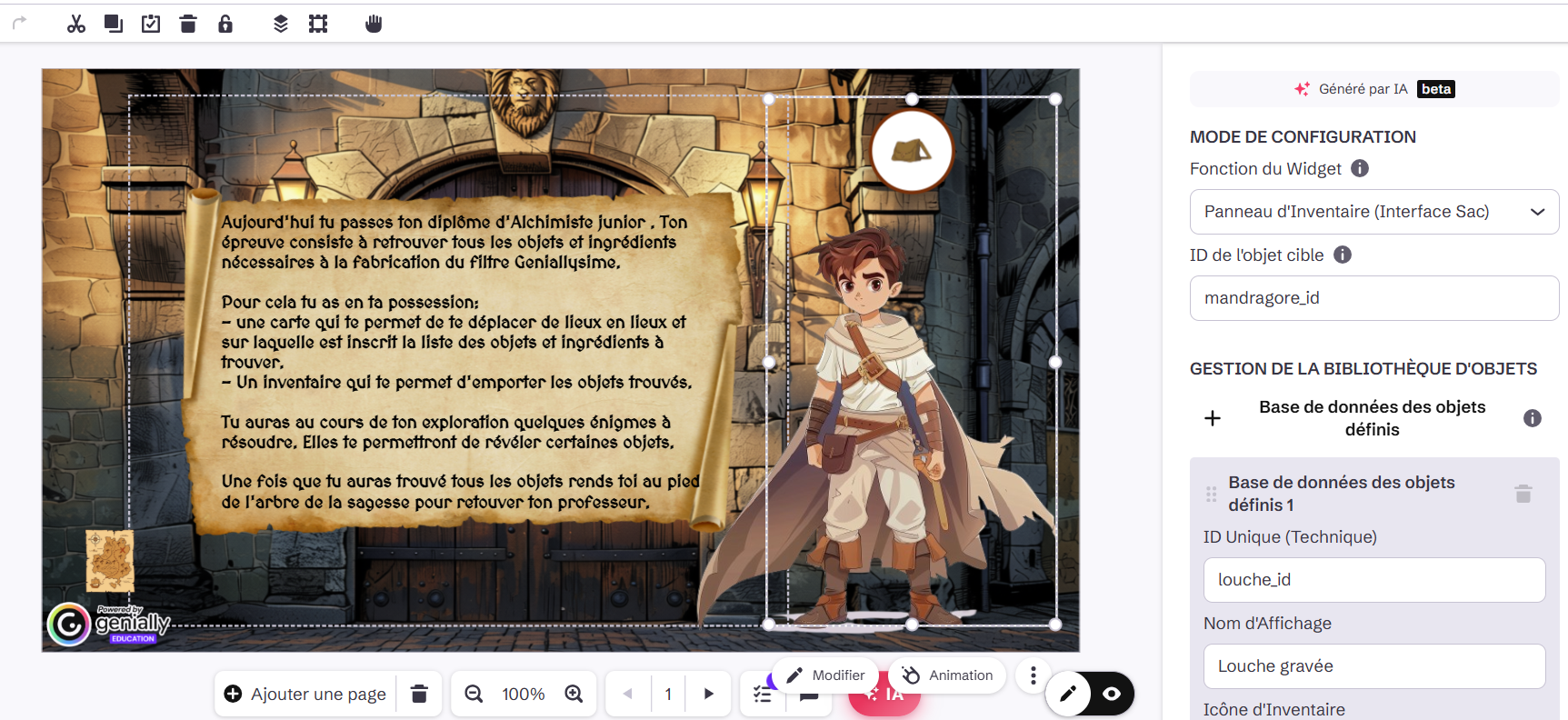Screen dimensions: 1568x720
Task: Click the paste clipboard icon
Action: pyautogui.click(x=151, y=24)
